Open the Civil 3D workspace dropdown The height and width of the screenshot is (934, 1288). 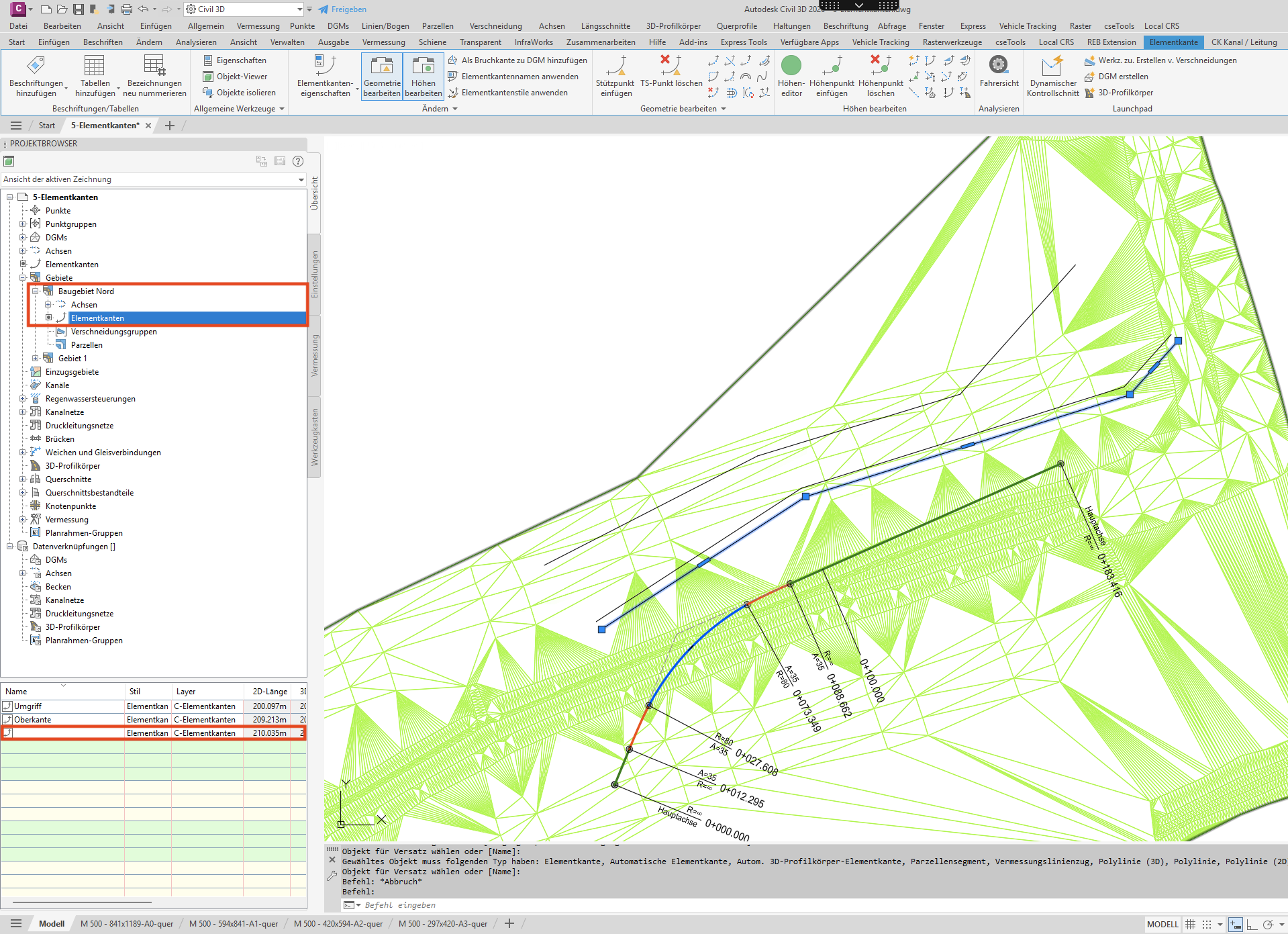(x=244, y=9)
